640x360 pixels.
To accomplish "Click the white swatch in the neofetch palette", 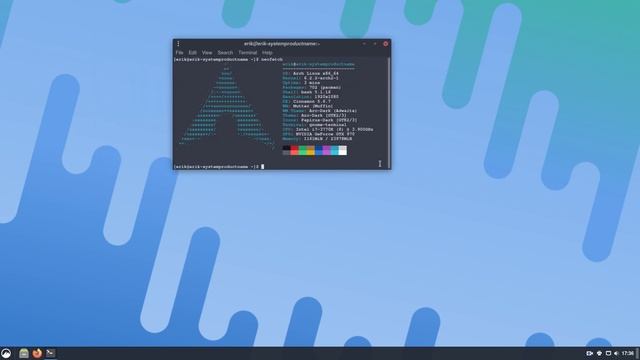I will 342,151.
